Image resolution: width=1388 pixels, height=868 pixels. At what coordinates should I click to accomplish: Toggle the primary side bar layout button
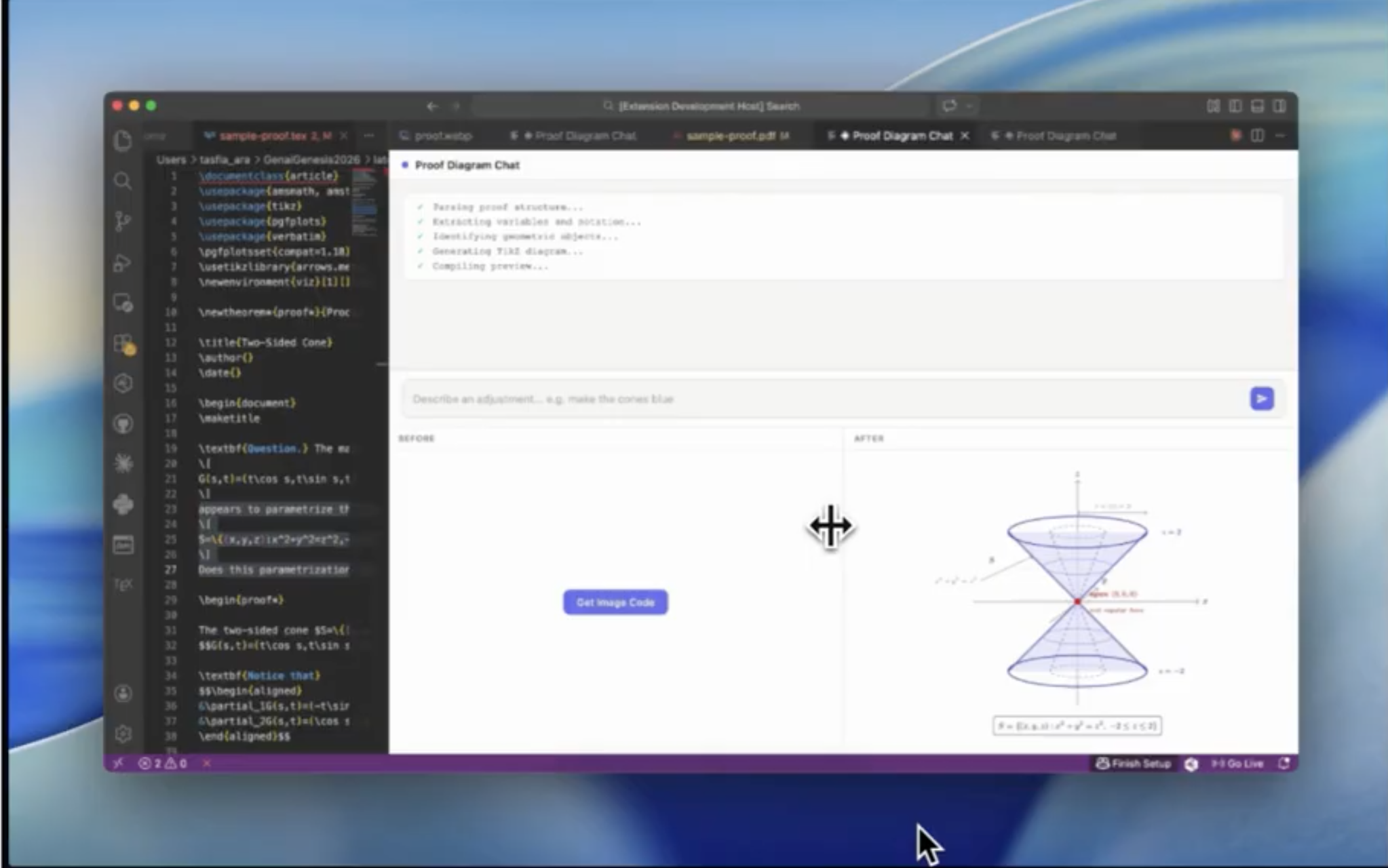pos(1235,106)
